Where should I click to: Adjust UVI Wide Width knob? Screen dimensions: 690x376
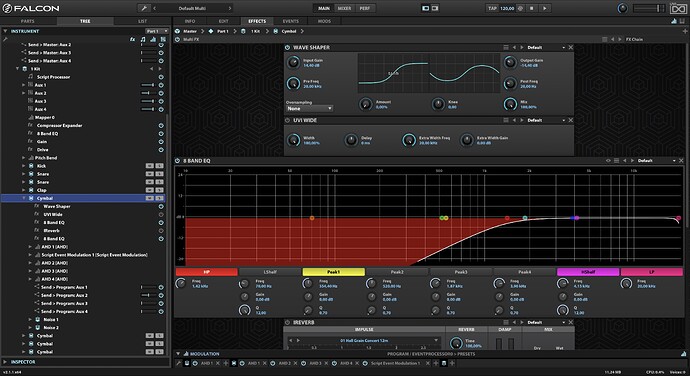(x=294, y=140)
